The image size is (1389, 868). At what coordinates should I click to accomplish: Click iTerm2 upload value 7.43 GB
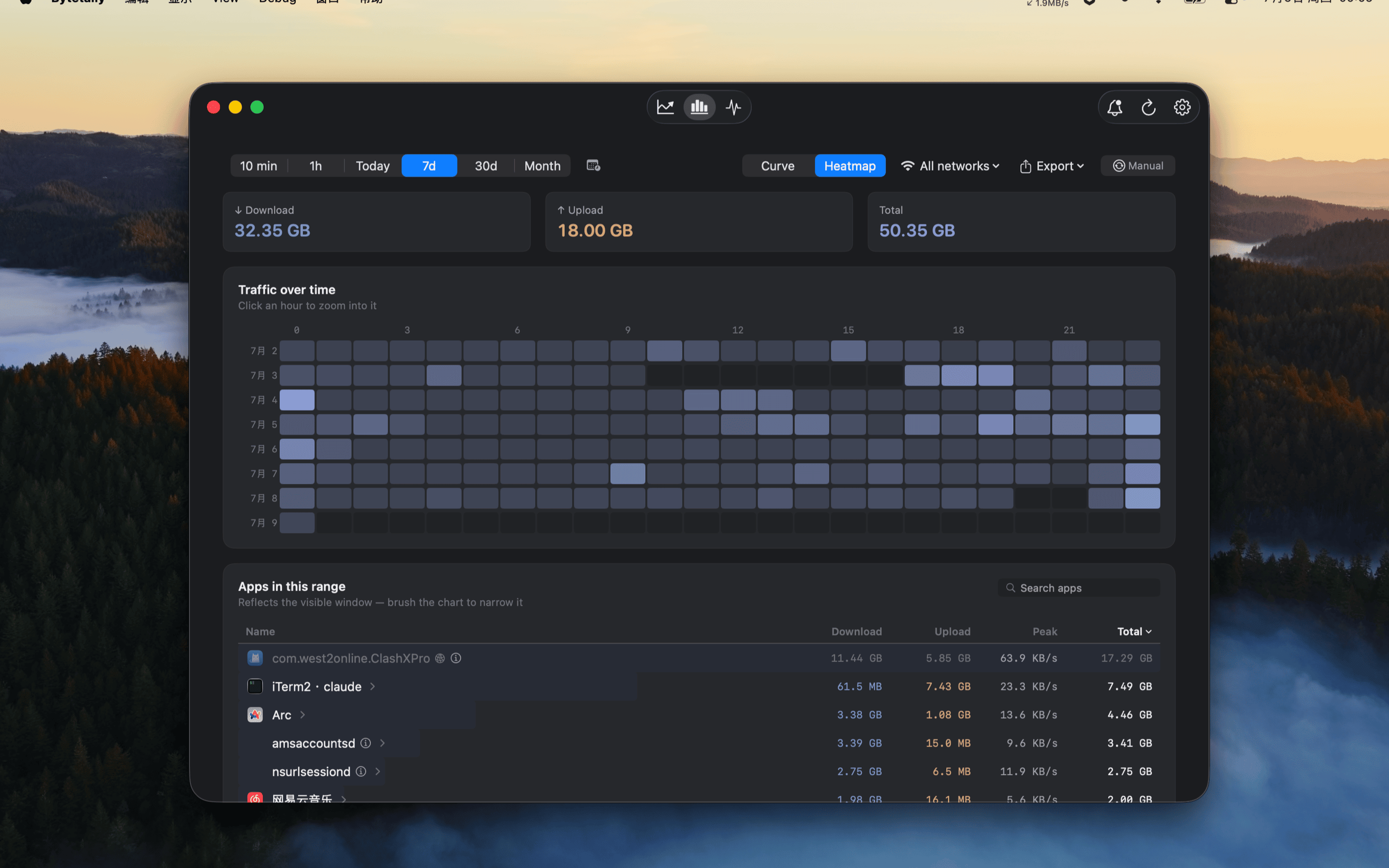[948, 687]
